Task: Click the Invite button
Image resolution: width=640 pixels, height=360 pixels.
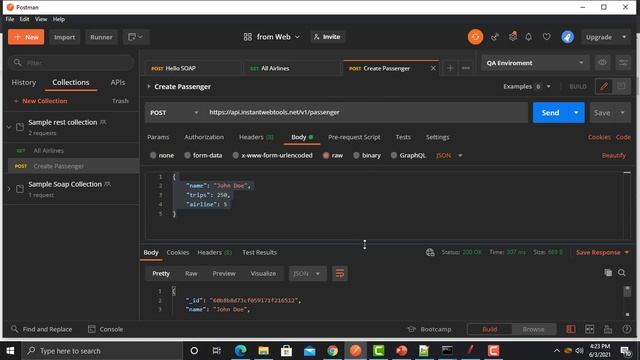Action: click(327, 37)
